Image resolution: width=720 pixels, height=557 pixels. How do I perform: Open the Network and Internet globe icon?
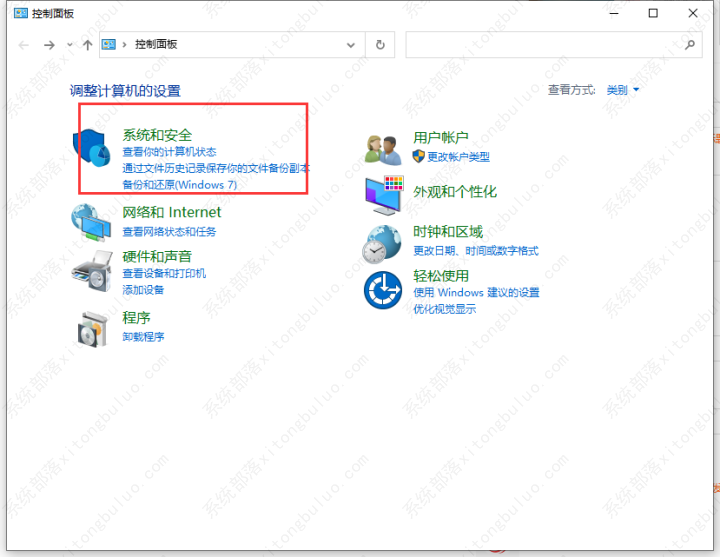pos(92,222)
